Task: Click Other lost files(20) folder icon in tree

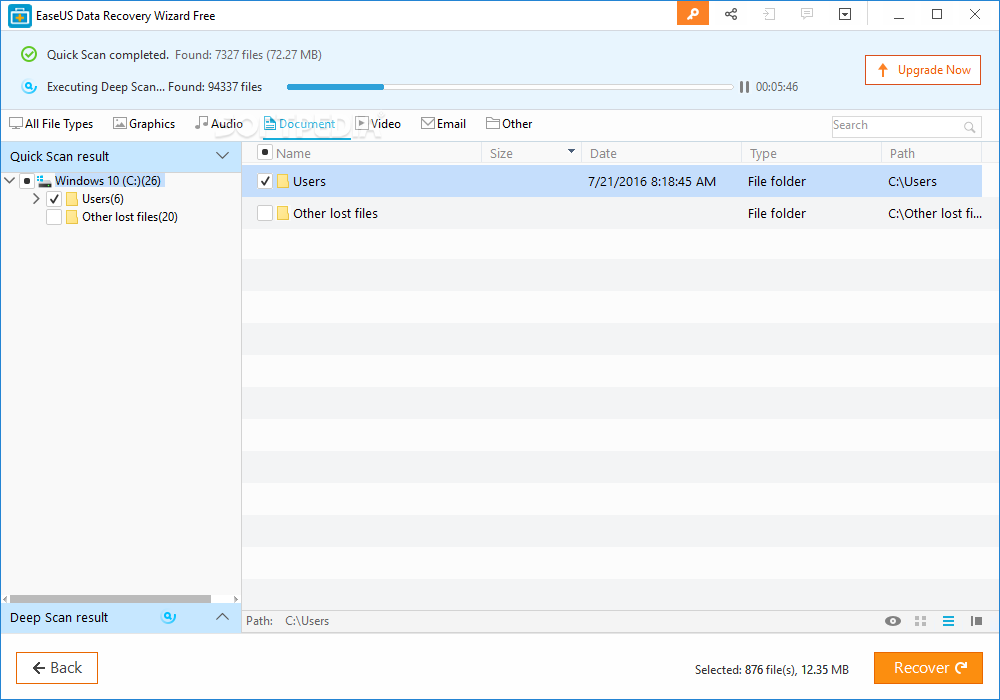Action: coord(72,217)
